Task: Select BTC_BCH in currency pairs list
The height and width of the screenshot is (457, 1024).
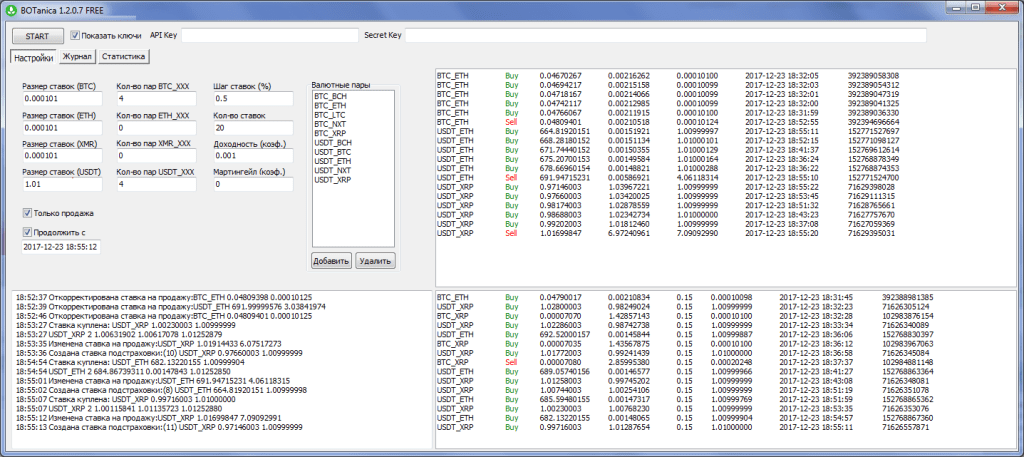Action: 353,95
